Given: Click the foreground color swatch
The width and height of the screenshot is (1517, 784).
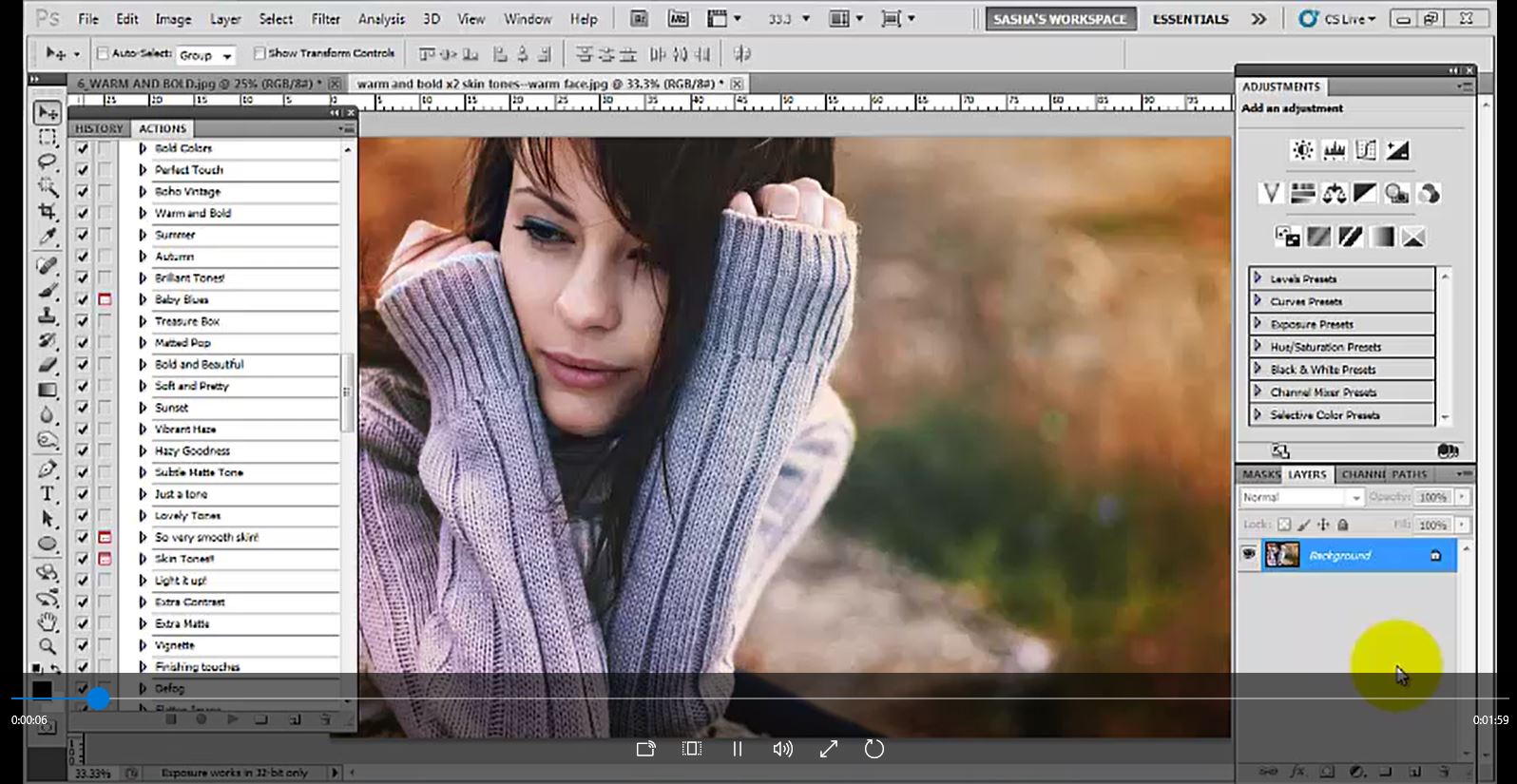Looking at the screenshot, I should point(42,690).
